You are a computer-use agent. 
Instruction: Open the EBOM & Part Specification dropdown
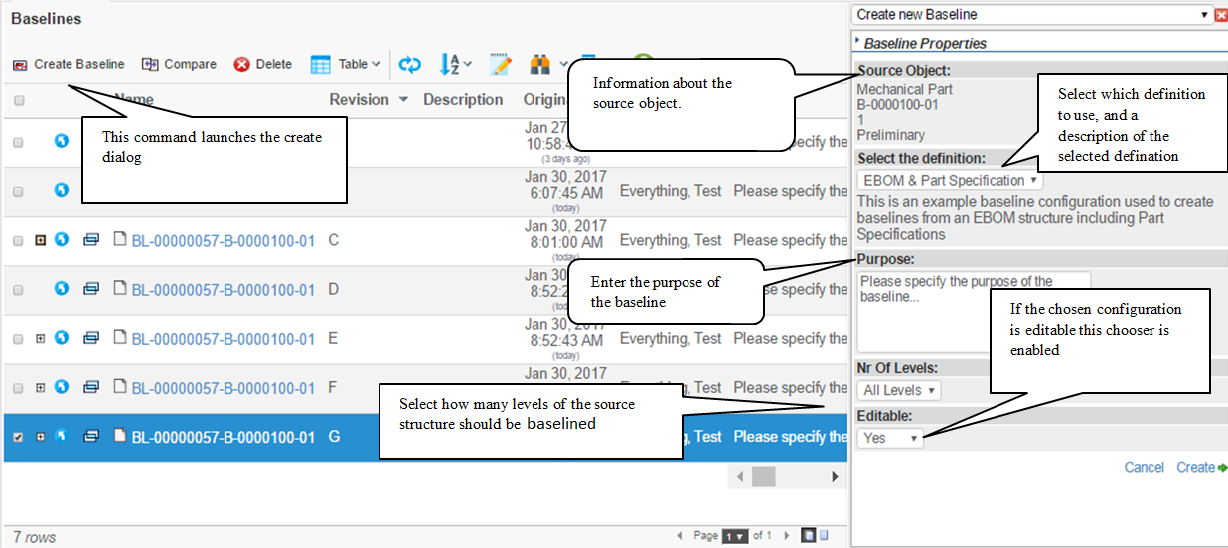(949, 181)
